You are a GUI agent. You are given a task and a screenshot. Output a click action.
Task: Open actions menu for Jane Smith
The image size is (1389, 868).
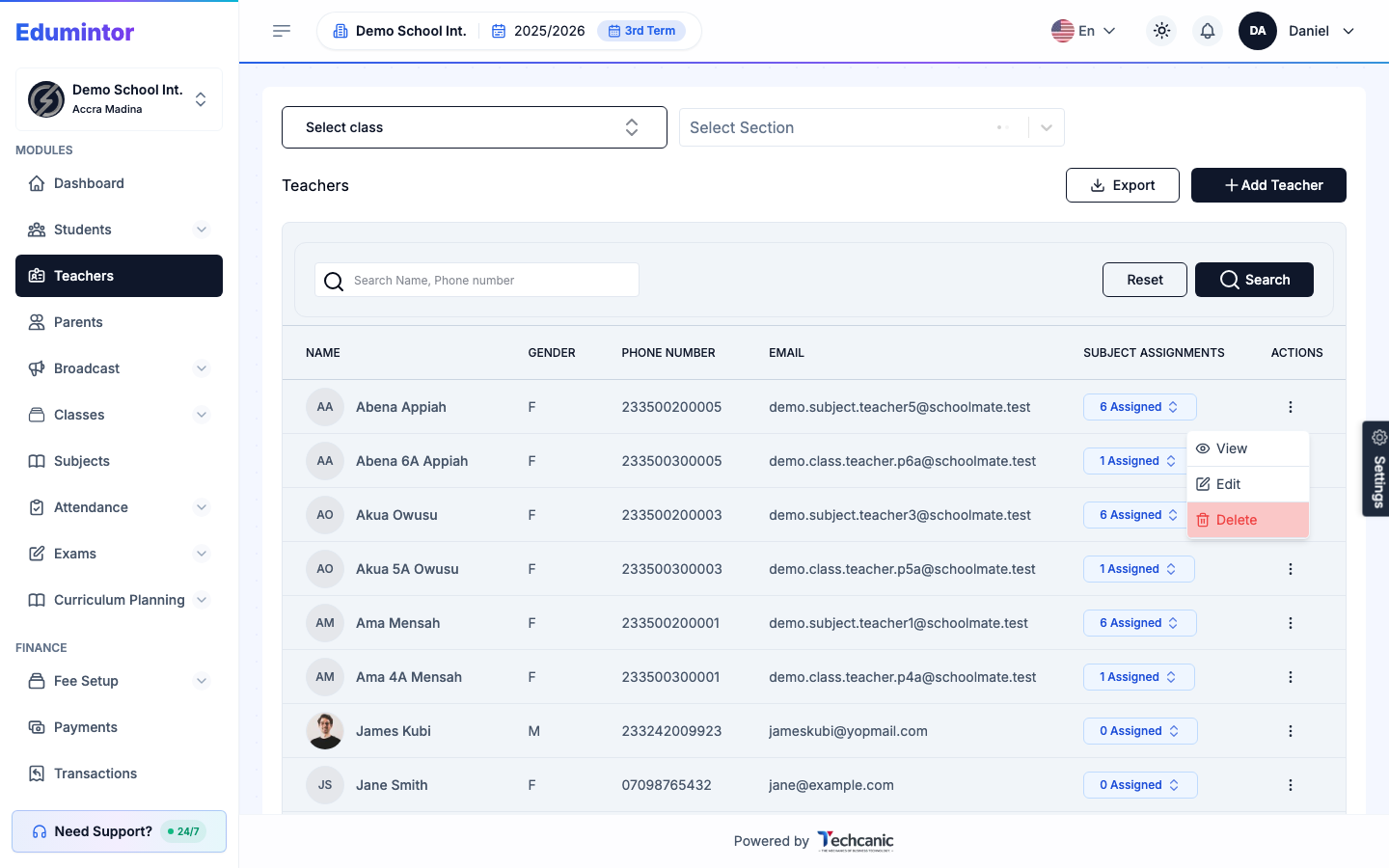[x=1291, y=785]
